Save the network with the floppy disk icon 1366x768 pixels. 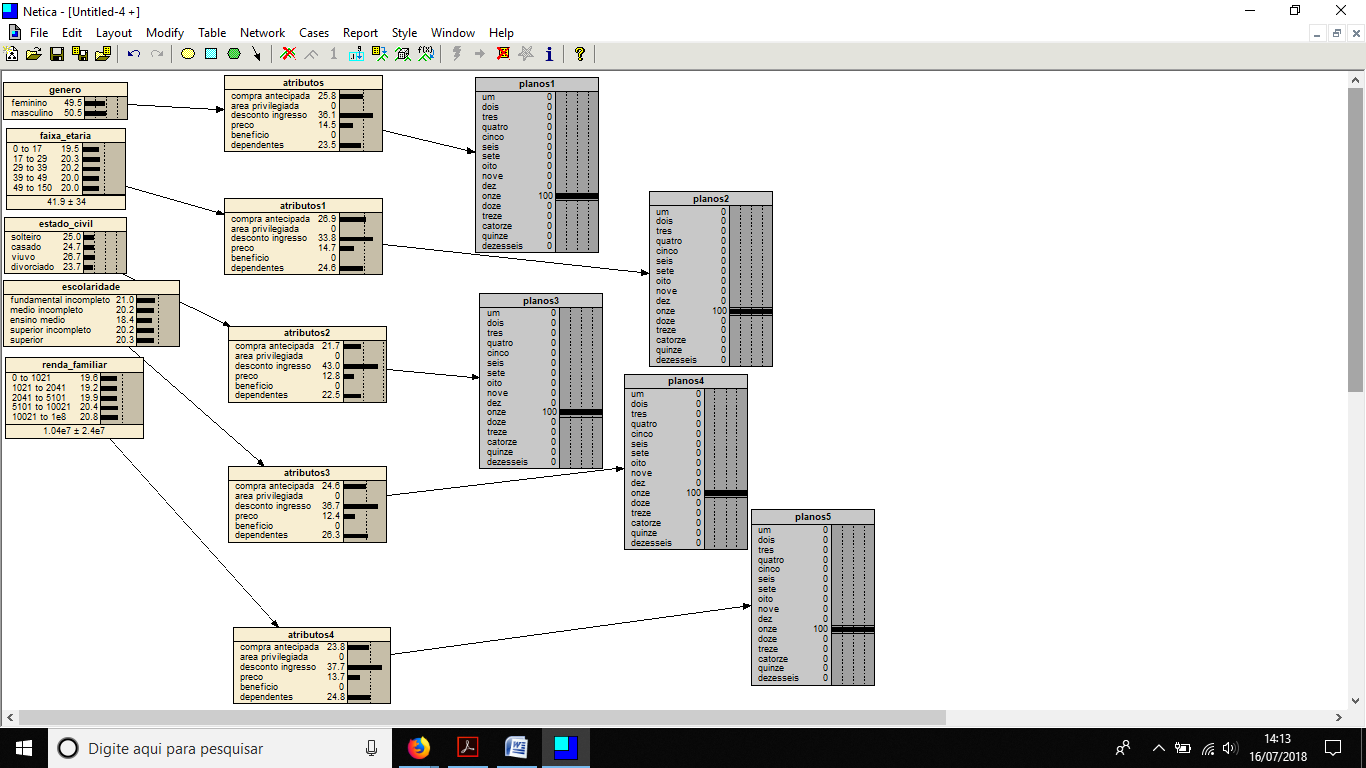click(x=57, y=54)
